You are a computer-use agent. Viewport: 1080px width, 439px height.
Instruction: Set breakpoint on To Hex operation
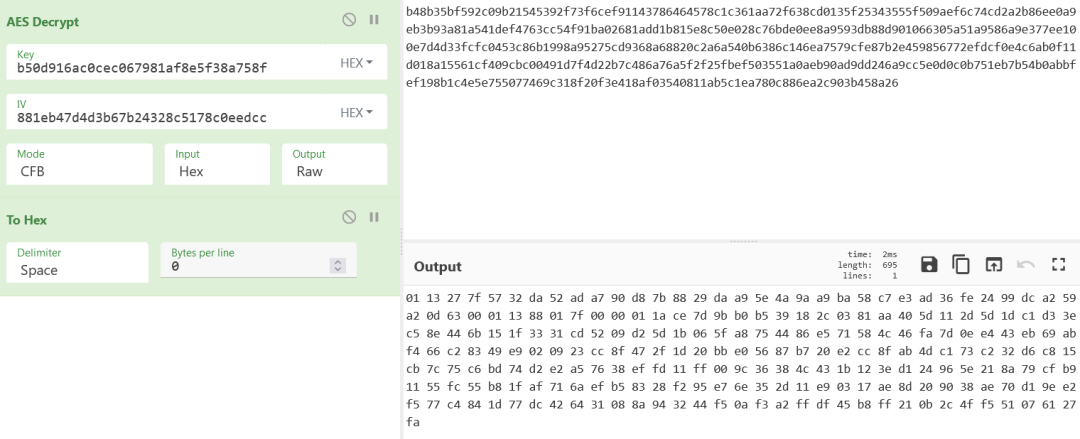click(374, 217)
